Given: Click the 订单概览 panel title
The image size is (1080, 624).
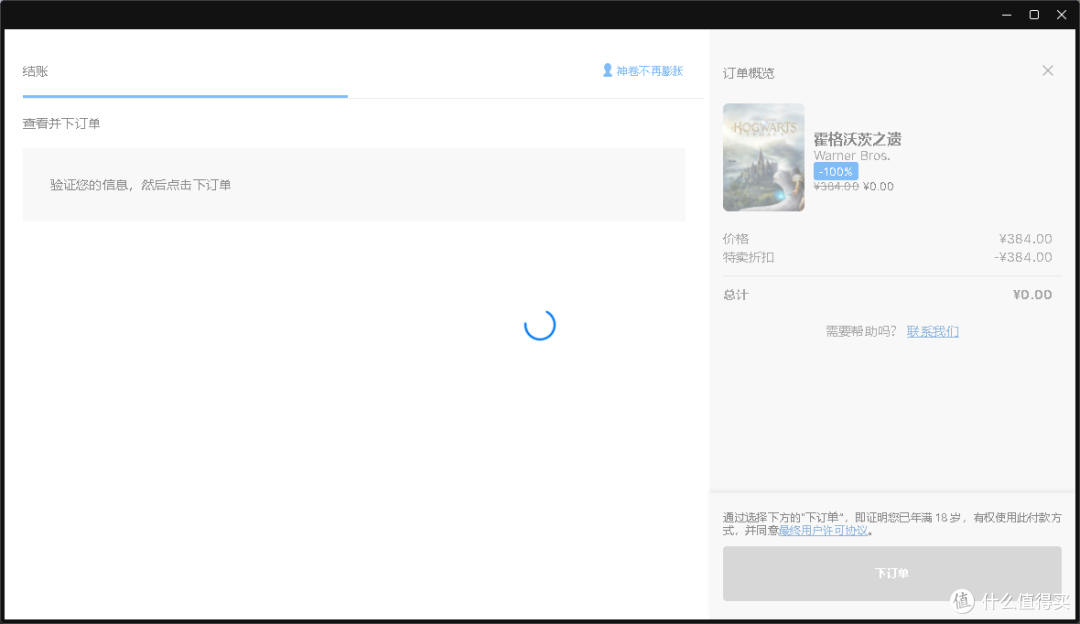Looking at the screenshot, I should [x=749, y=73].
